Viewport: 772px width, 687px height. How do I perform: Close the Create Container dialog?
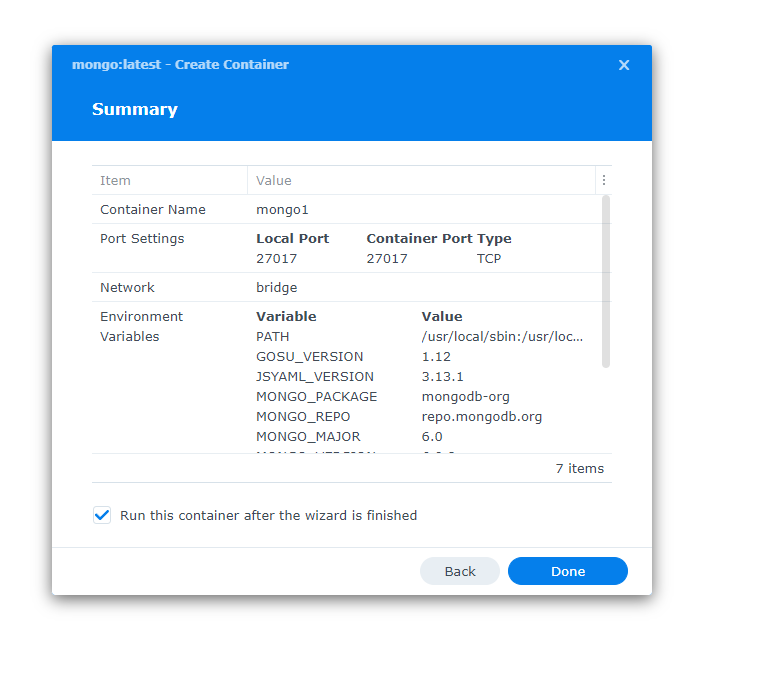click(624, 65)
